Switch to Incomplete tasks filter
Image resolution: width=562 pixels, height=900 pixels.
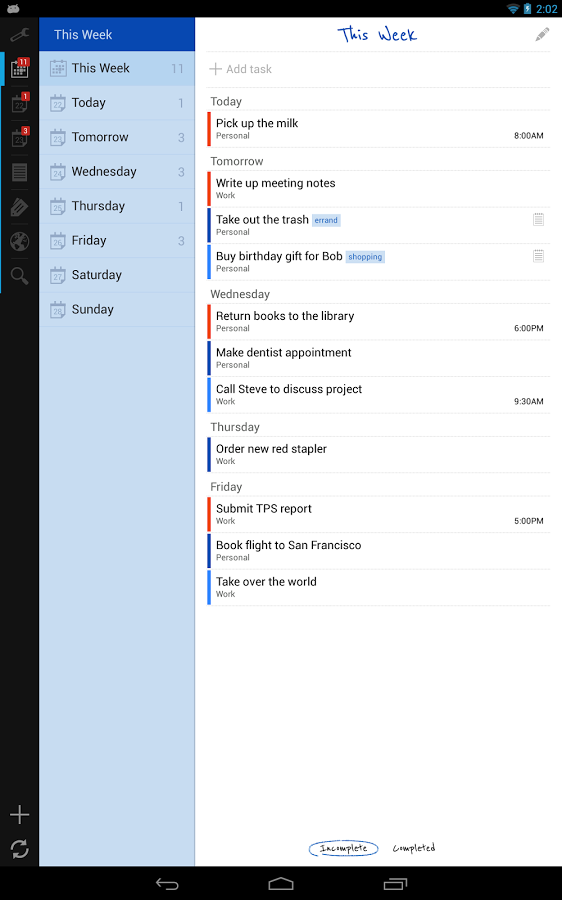coord(343,848)
